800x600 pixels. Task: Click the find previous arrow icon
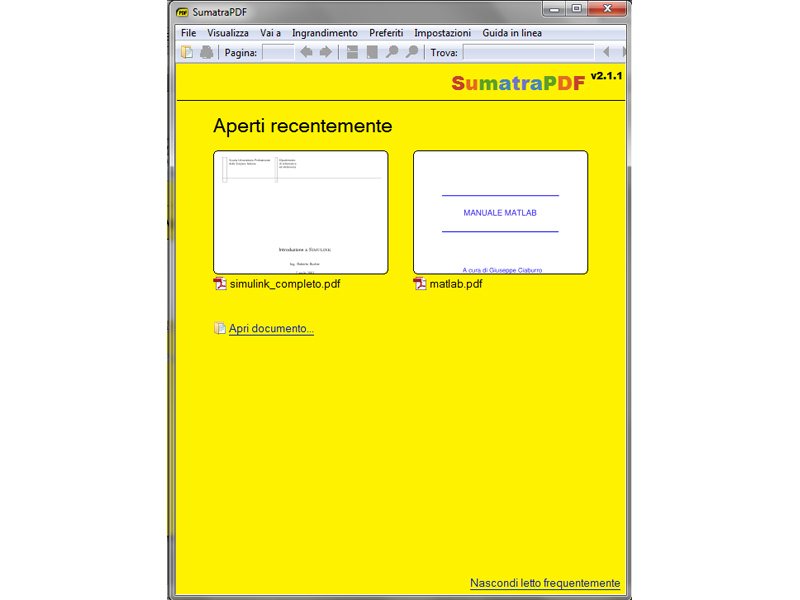click(605, 52)
